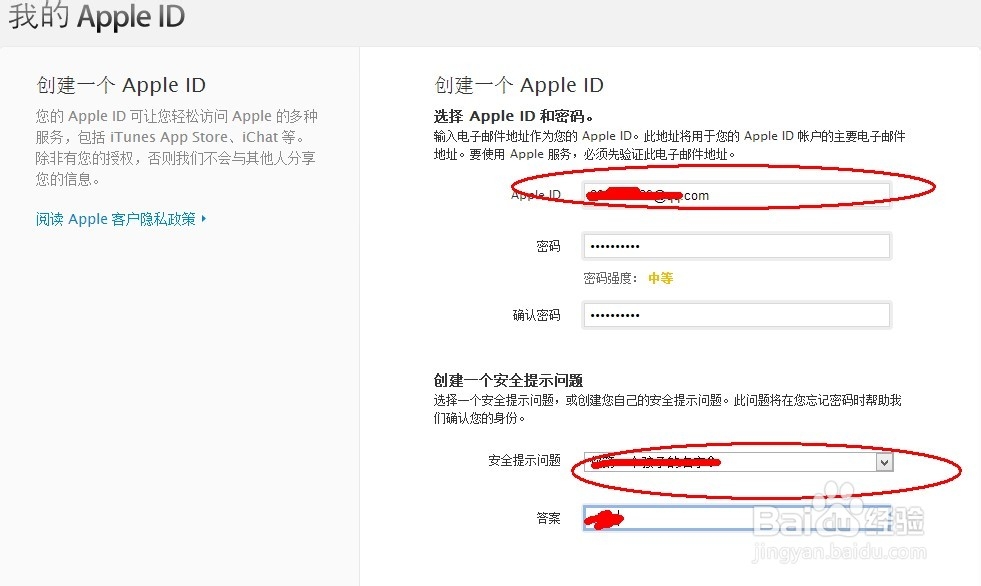The height and width of the screenshot is (586, 981).
Task: Click the 我的 Apple ID page title
Action: click(x=97, y=17)
